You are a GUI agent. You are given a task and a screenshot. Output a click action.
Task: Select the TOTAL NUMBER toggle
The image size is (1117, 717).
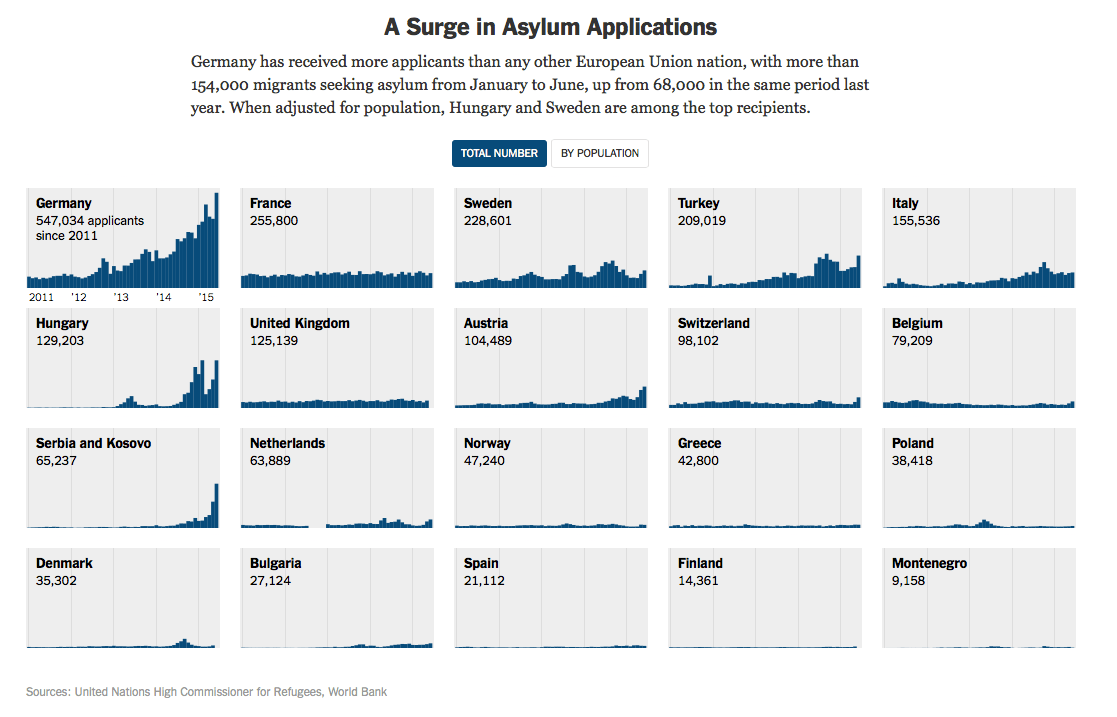[499, 153]
